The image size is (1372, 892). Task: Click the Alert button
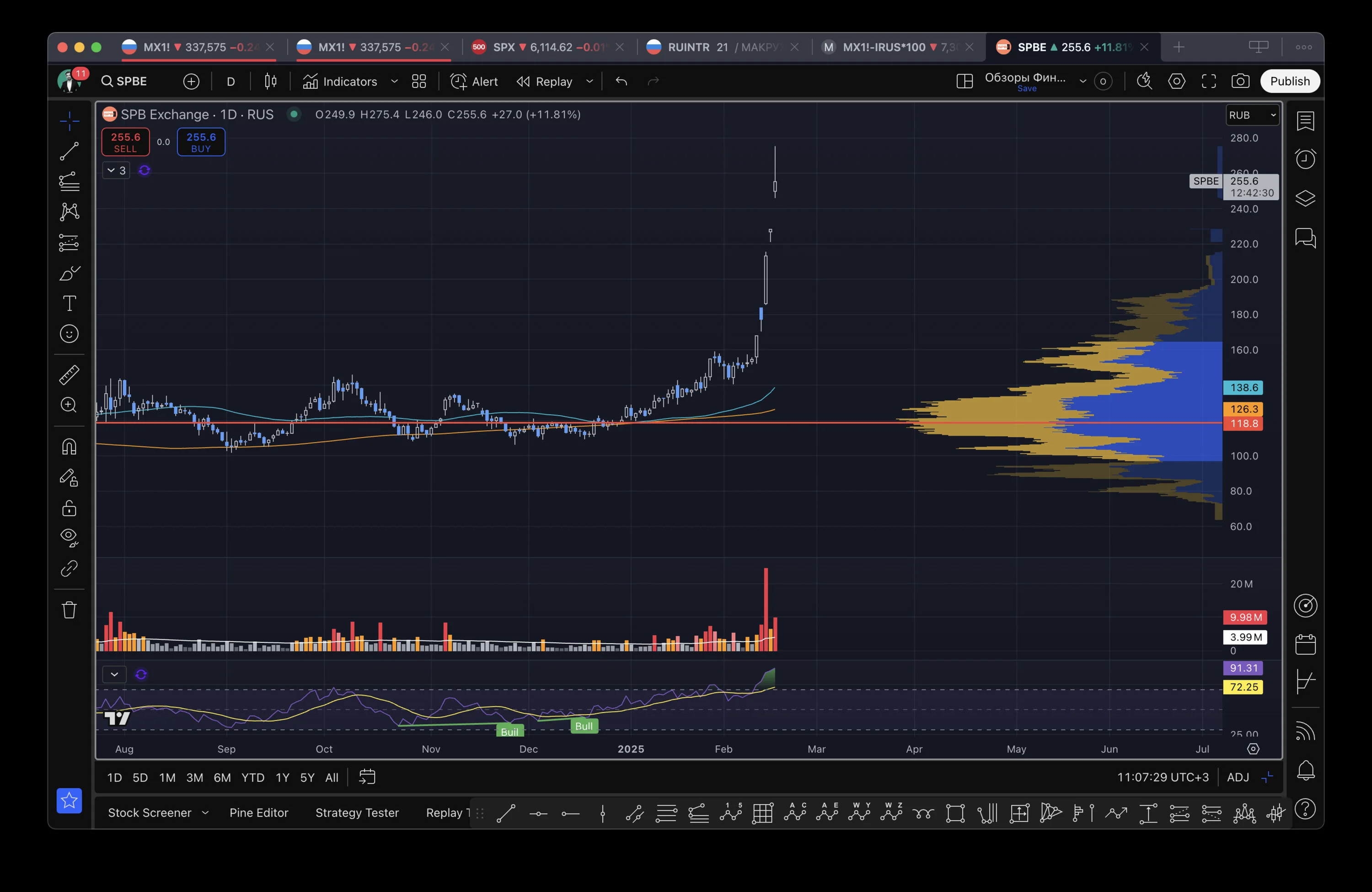tap(473, 81)
